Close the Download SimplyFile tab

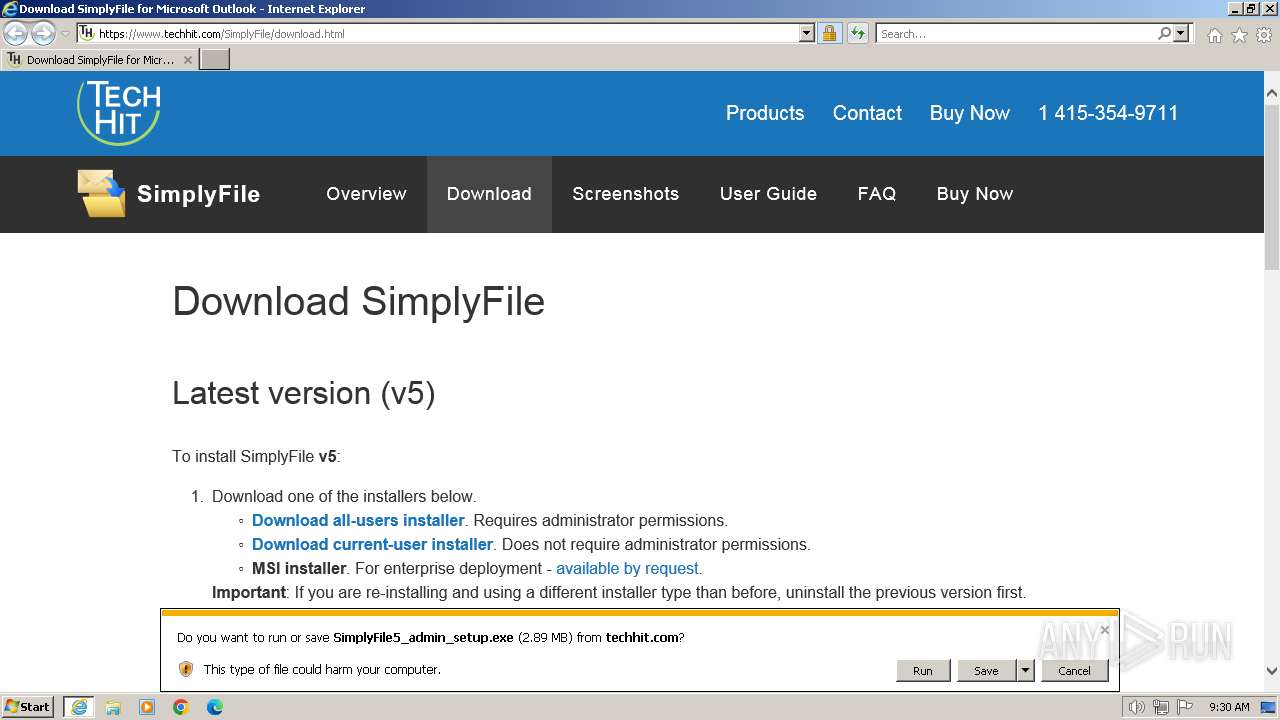point(187,60)
